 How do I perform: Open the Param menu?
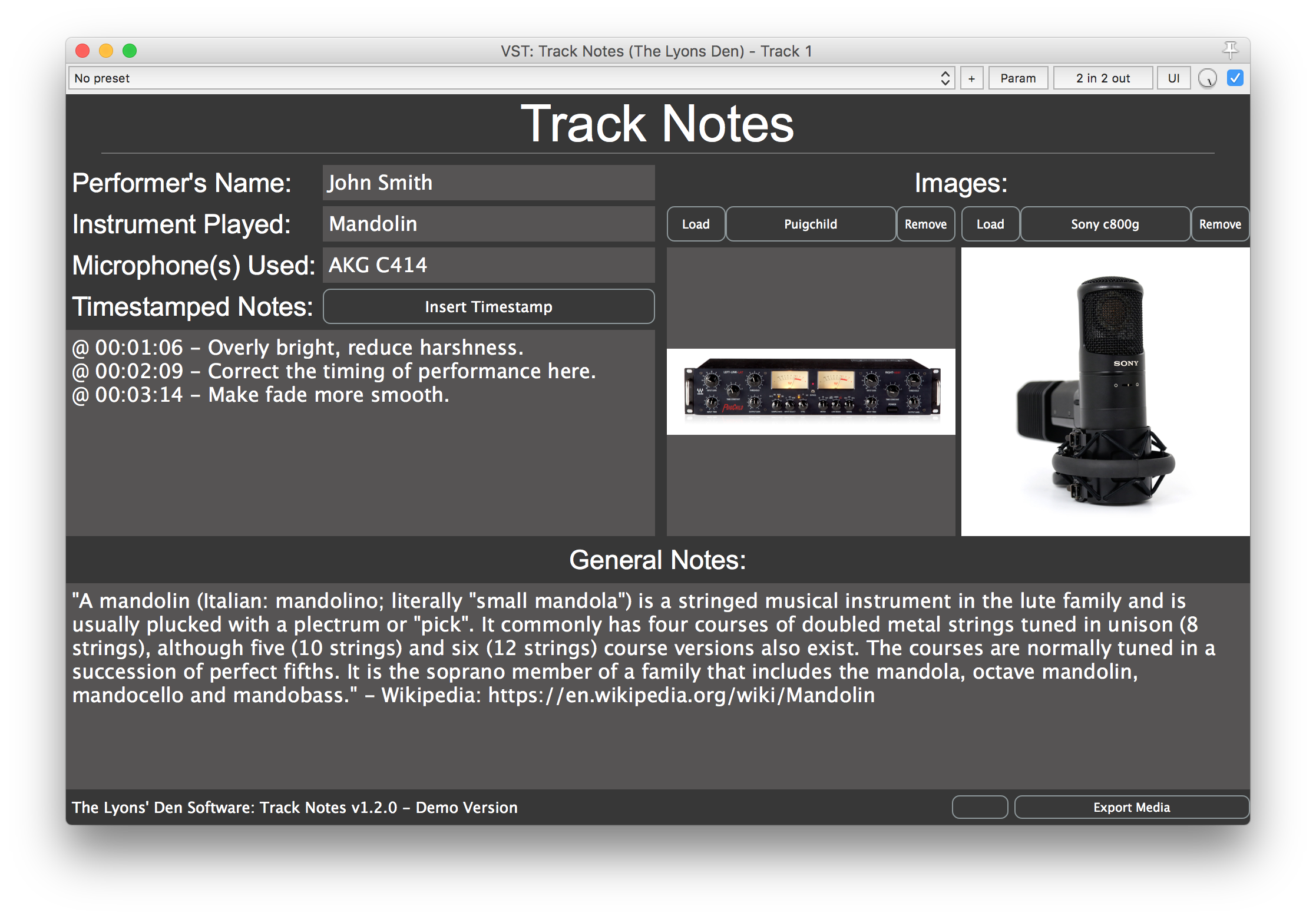1017,78
